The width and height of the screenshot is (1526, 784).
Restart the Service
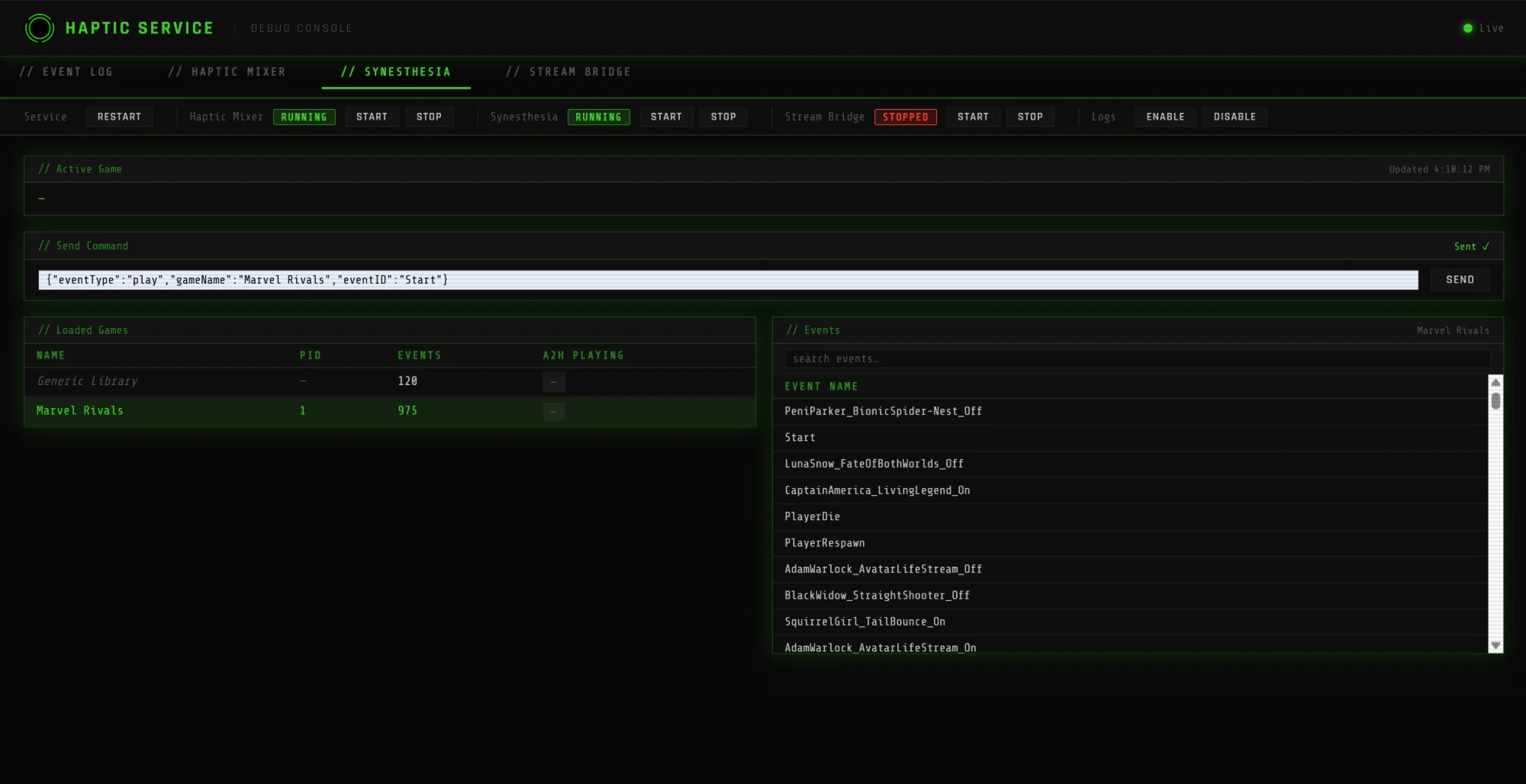119,117
